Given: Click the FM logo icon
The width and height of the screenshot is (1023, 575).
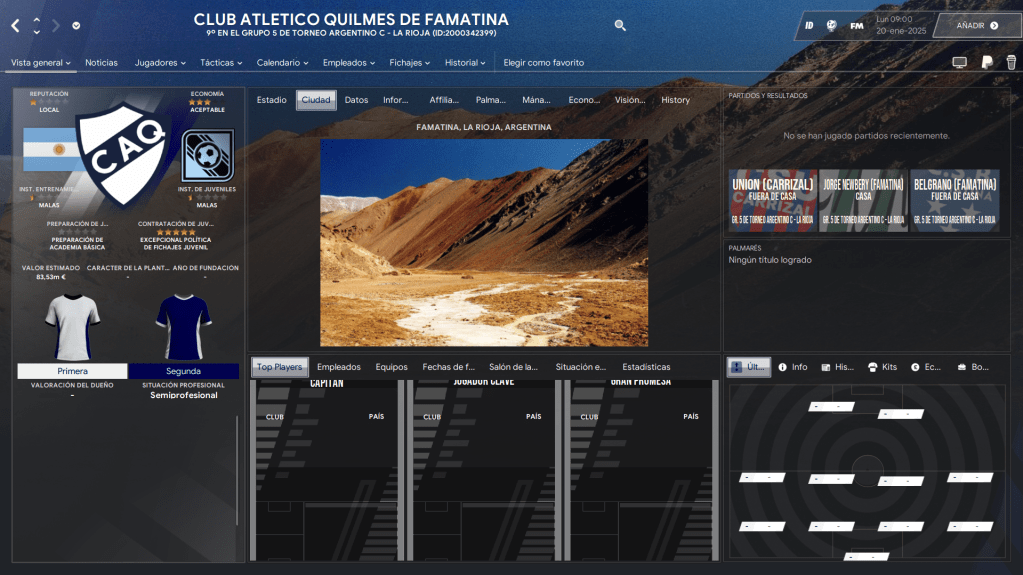Looking at the screenshot, I should [x=857, y=25].
